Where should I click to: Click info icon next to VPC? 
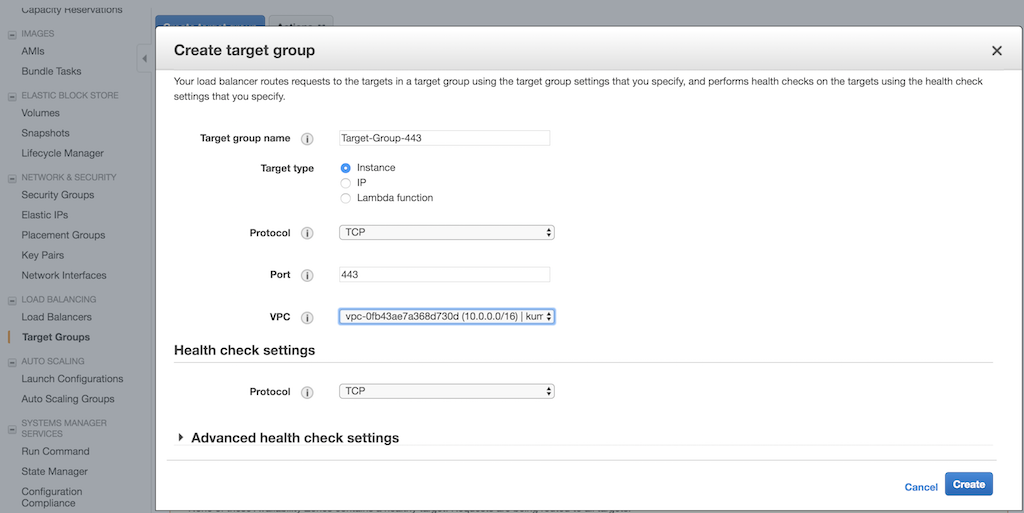click(x=307, y=318)
